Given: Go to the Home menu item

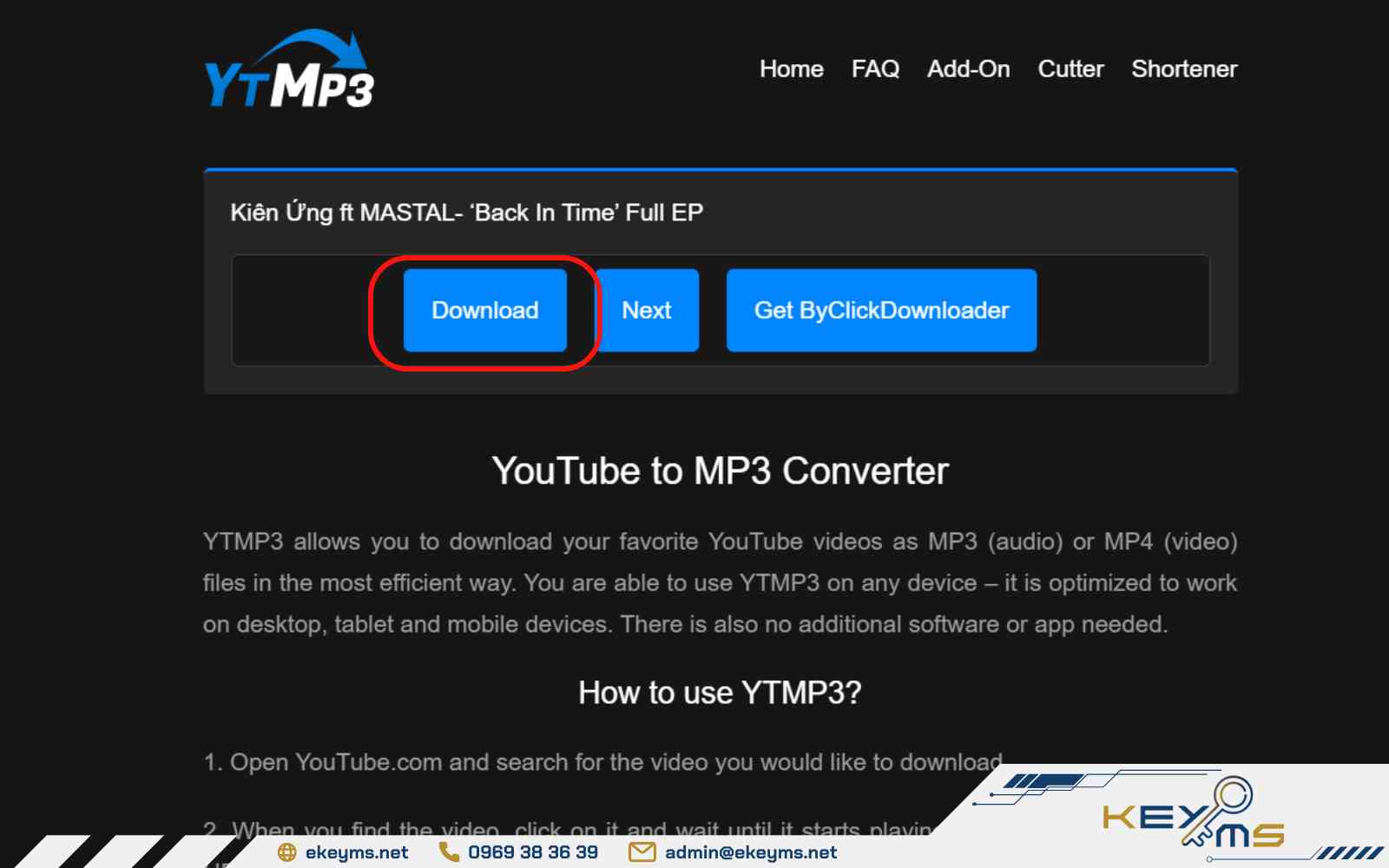Looking at the screenshot, I should coord(791,69).
